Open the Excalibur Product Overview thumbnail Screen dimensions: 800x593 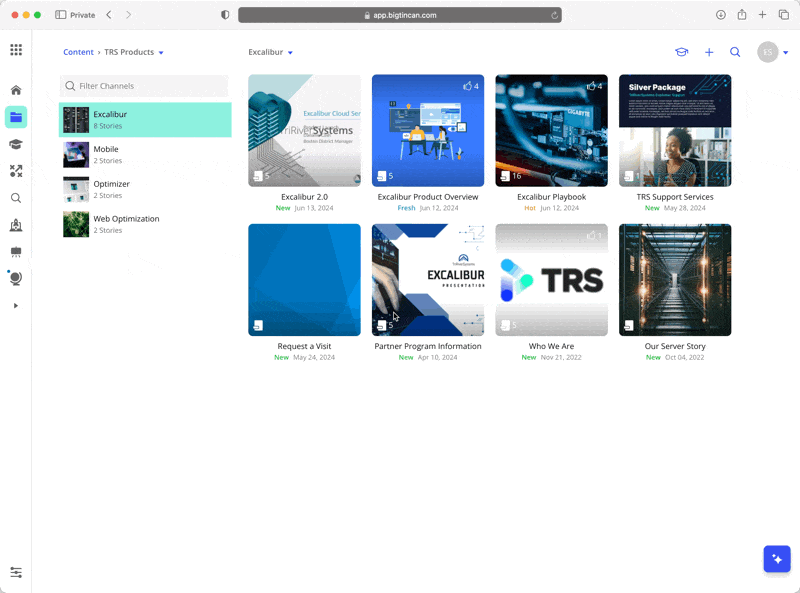(x=428, y=131)
